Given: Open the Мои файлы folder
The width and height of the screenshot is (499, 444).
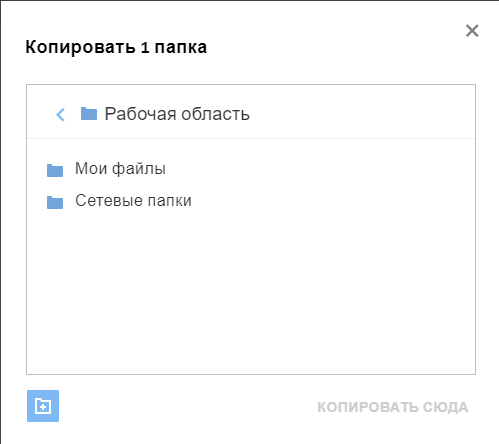Looking at the screenshot, I should (120, 169).
